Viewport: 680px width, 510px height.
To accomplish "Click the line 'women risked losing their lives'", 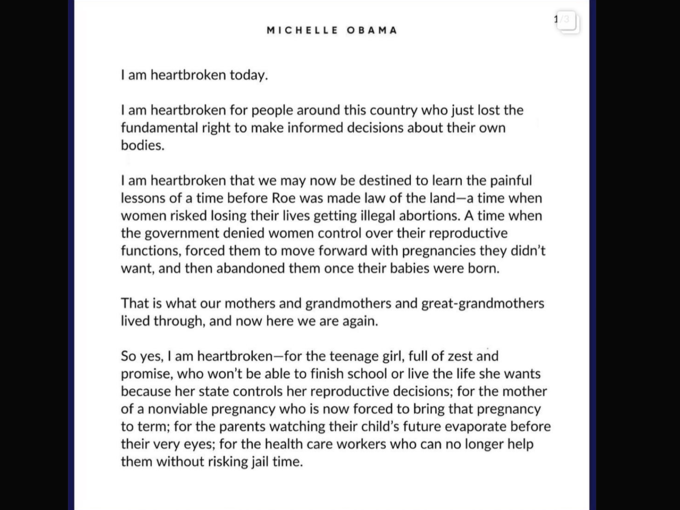I will point(331,216).
